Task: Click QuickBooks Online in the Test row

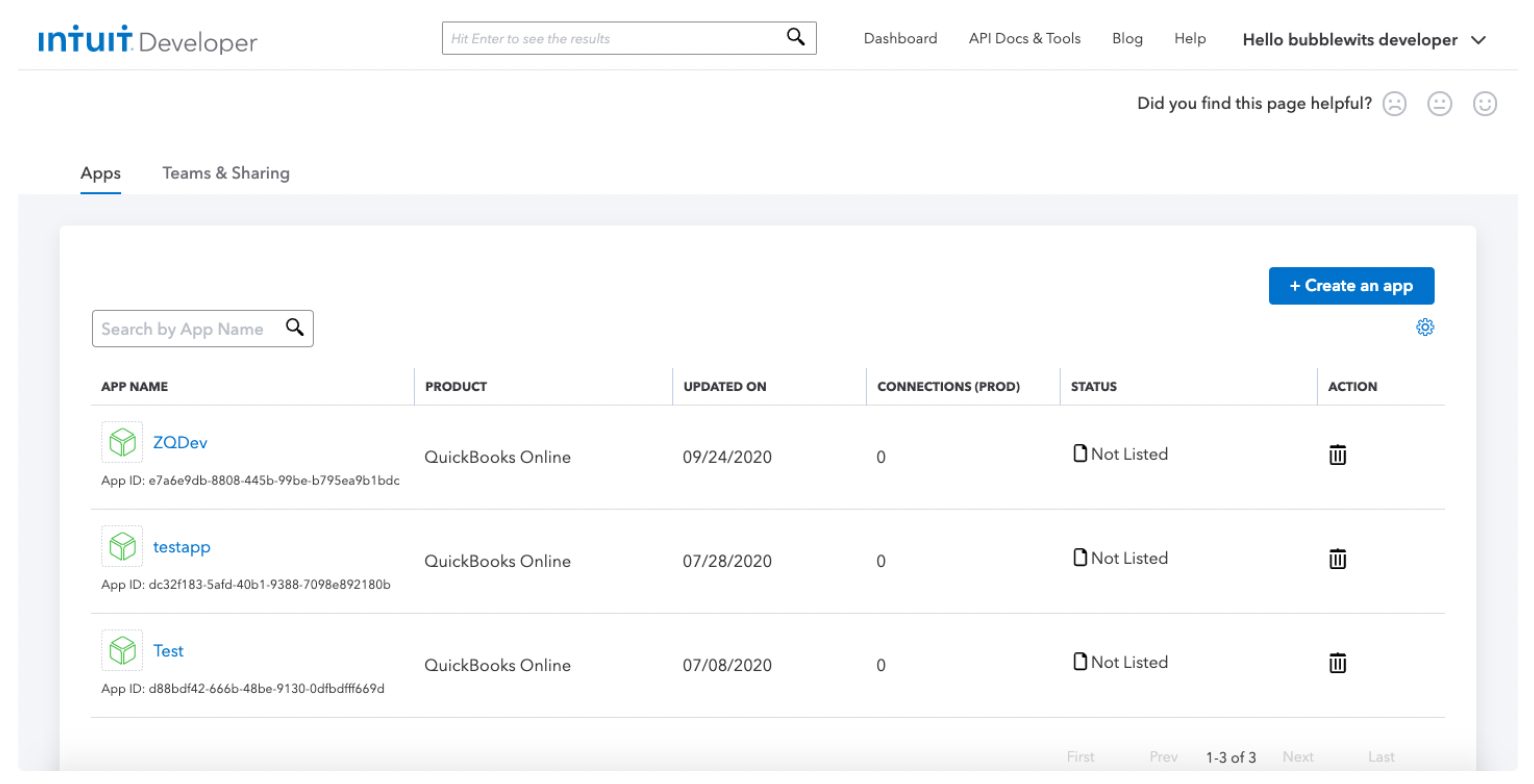Action: 497,665
